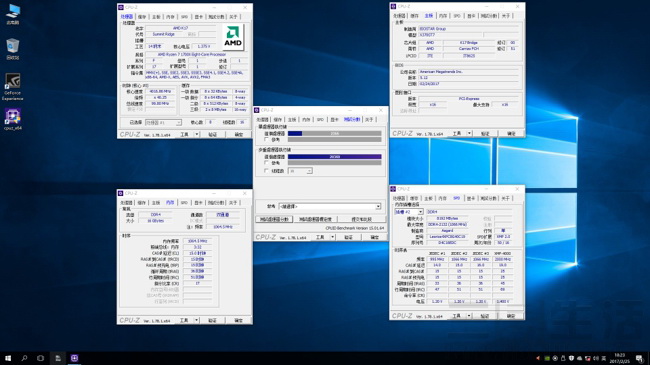
Task: Open the volume speaker tray icon
Action: 596,358
